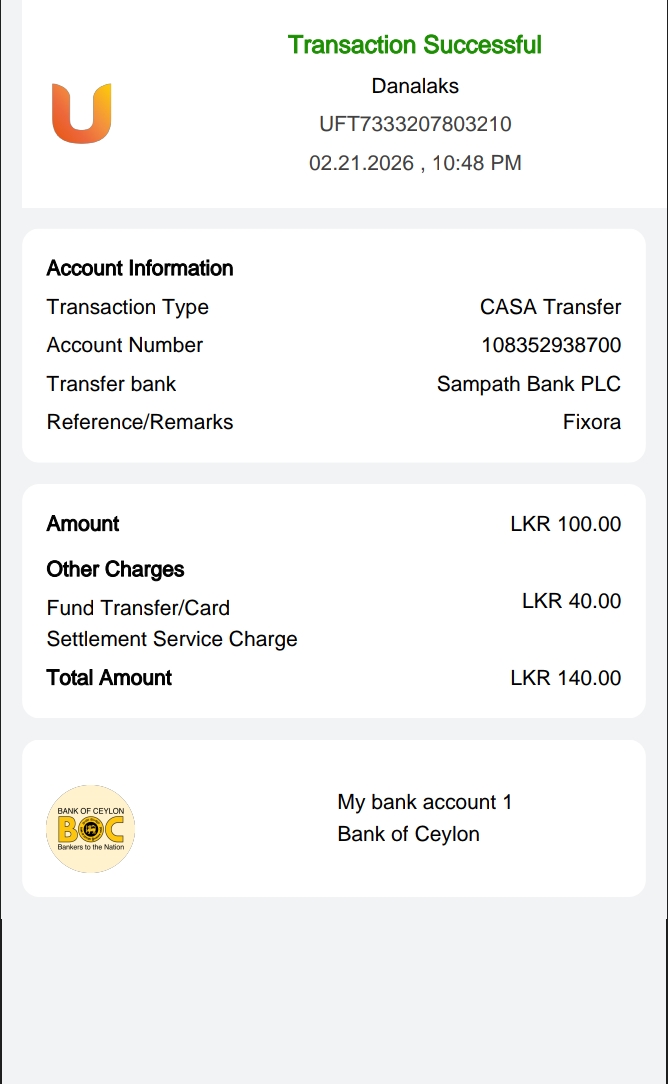Click the My bank account 1 label
Screen dimensions: 668x1084
point(424,802)
